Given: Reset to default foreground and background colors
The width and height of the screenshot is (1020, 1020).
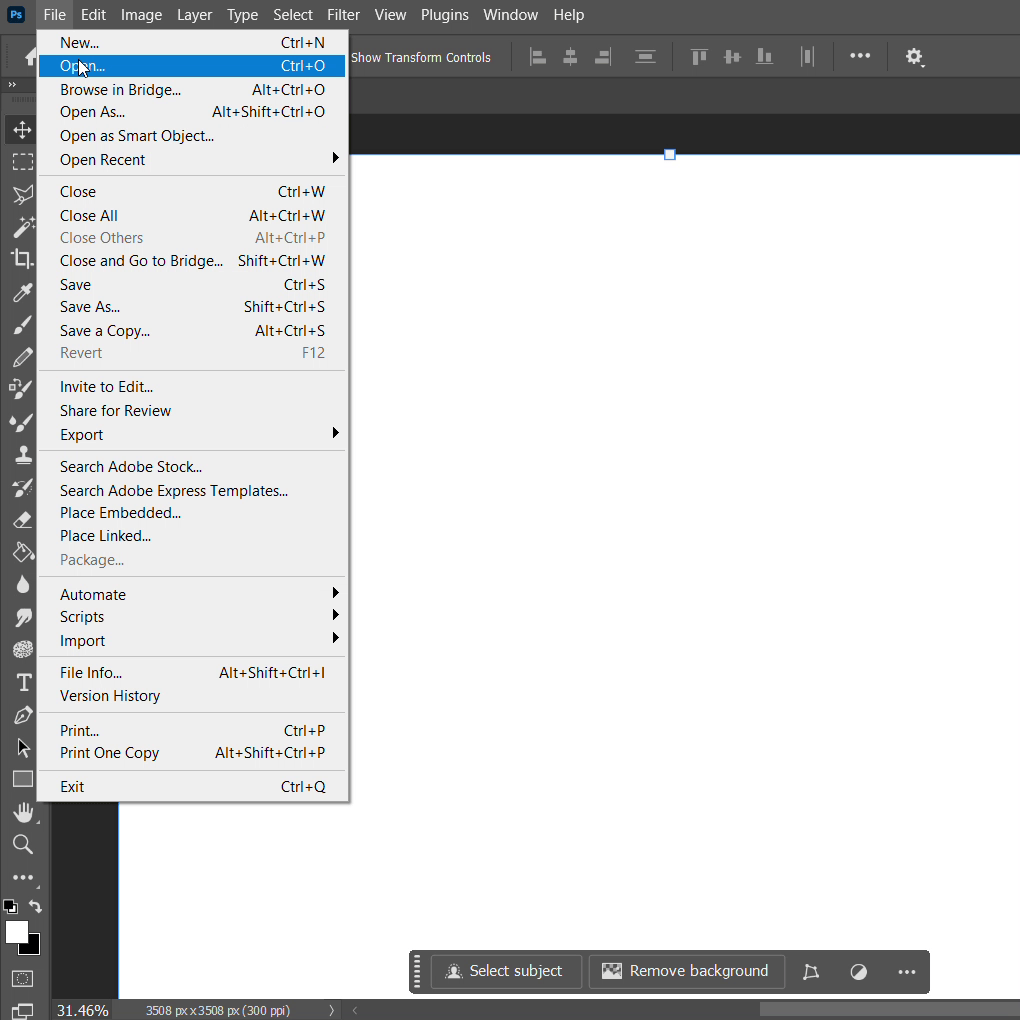Looking at the screenshot, I should (10, 906).
